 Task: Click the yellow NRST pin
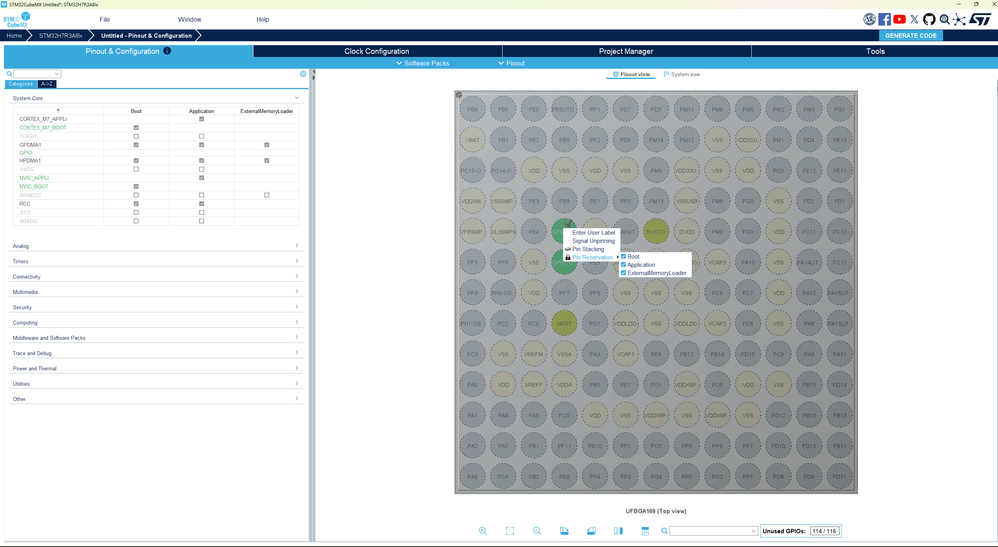tap(564, 323)
